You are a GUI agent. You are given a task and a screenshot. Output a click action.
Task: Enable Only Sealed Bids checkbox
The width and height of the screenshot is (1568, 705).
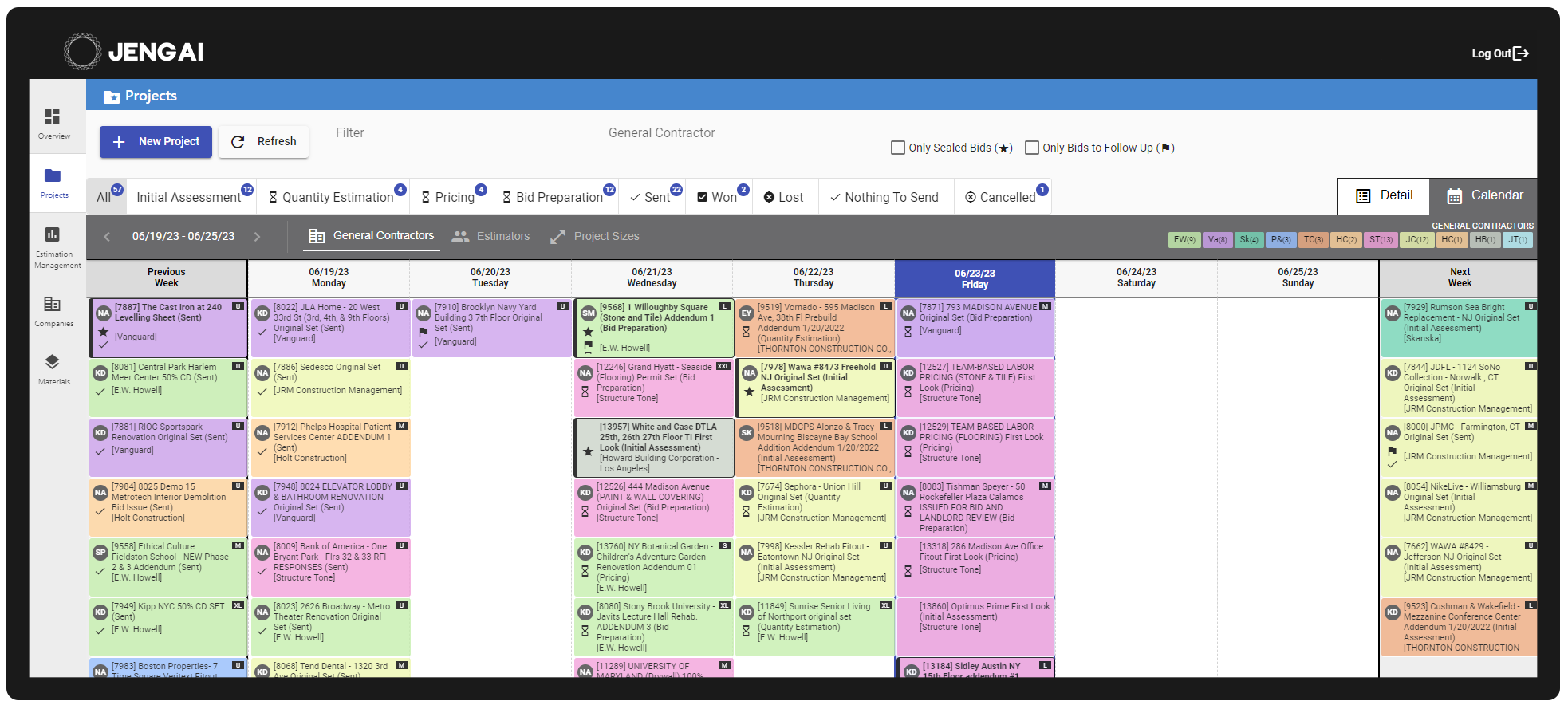coord(898,148)
